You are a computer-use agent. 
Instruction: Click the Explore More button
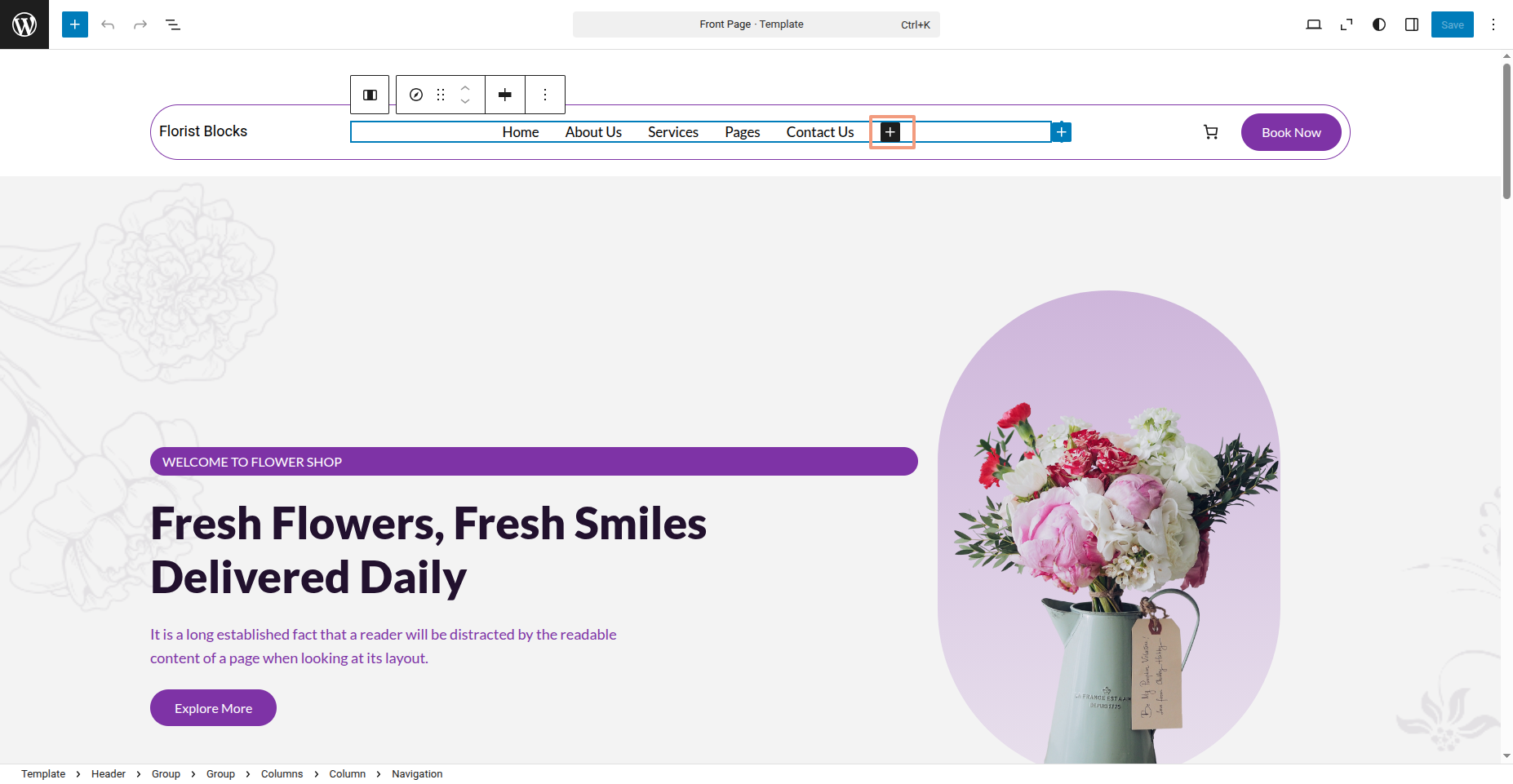[213, 708]
